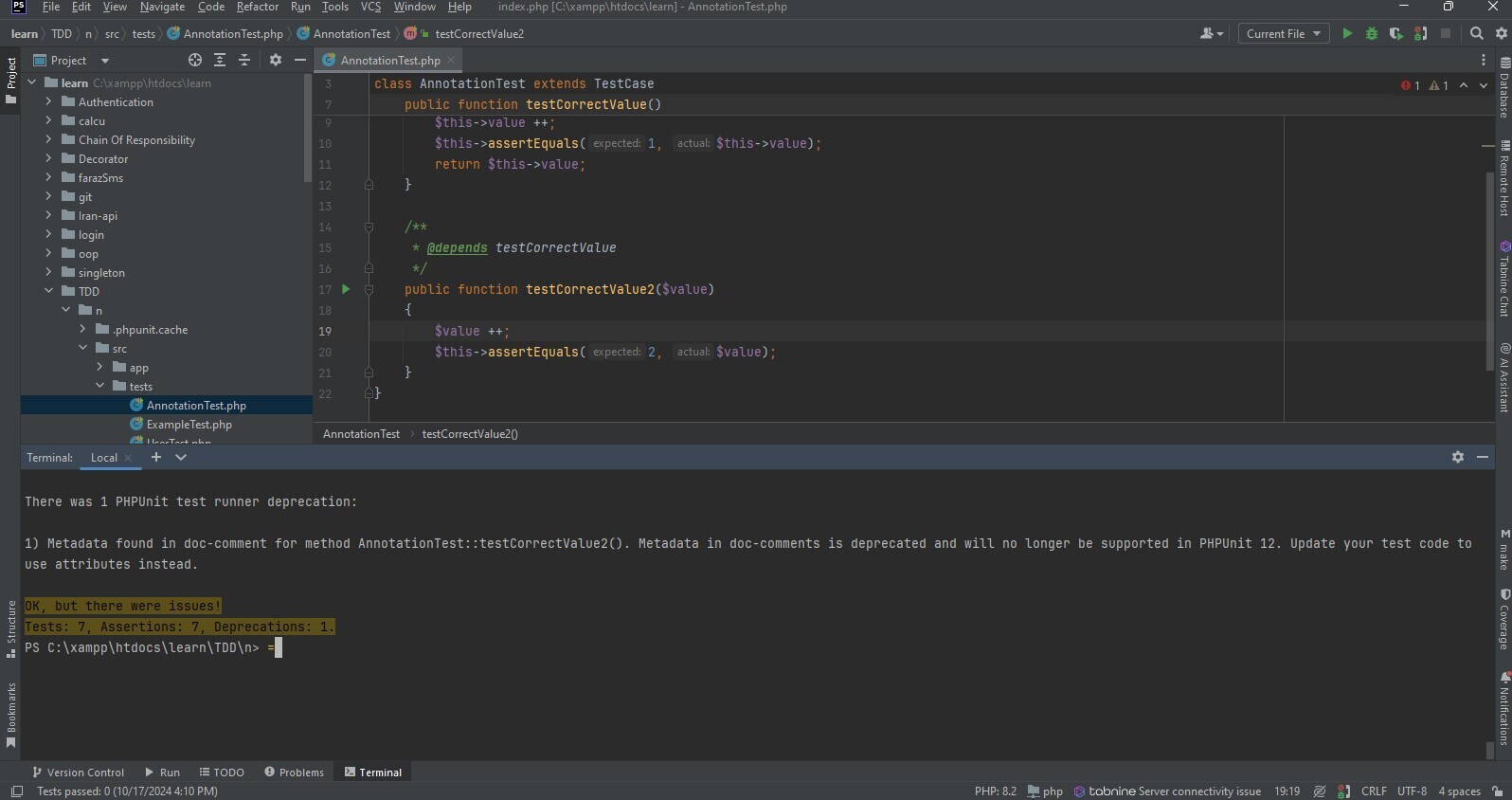Expand all in Project panel
The height and width of the screenshot is (800, 1512).
(220, 60)
